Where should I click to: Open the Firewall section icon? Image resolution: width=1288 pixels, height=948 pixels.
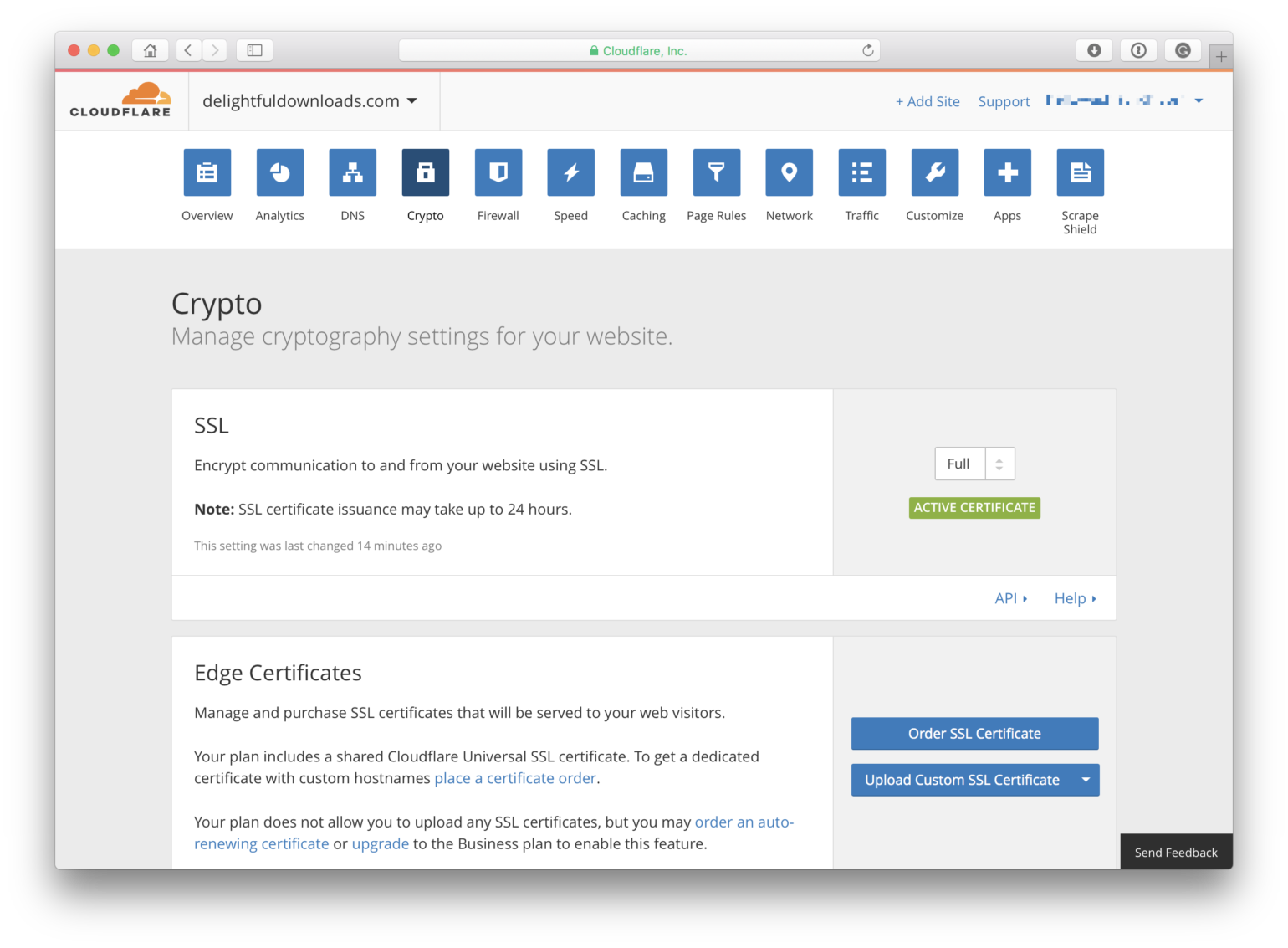[x=498, y=172]
